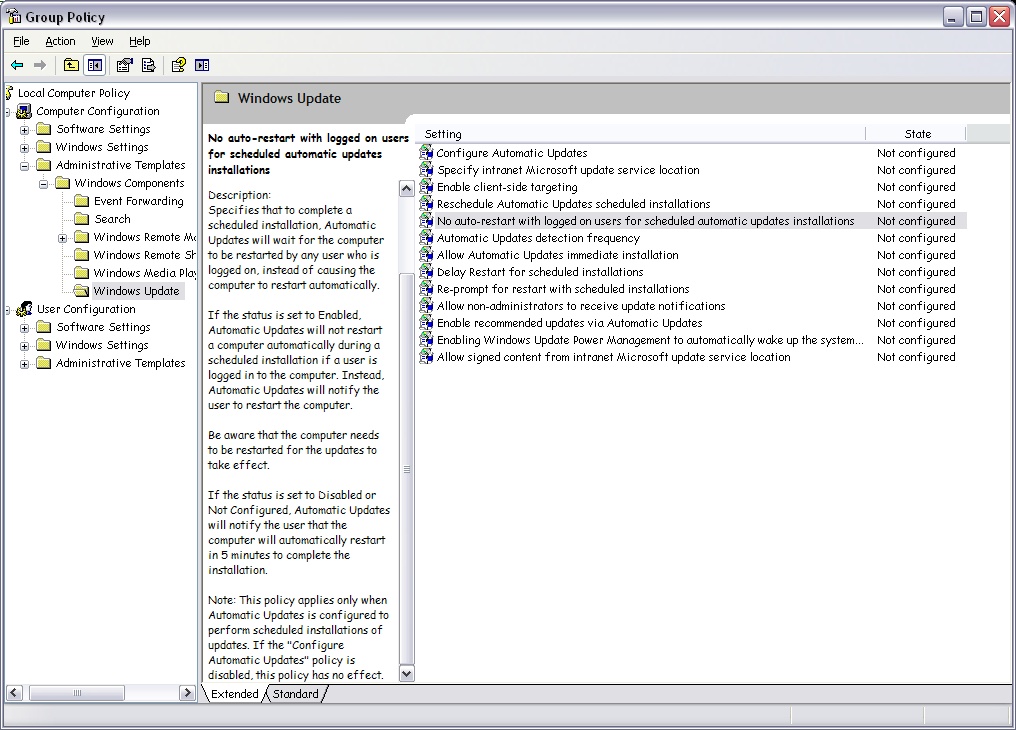Image resolution: width=1016 pixels, height=730 pixels.
Task: Click the icon for Enable client-side targeting
Action: point(426,187)
